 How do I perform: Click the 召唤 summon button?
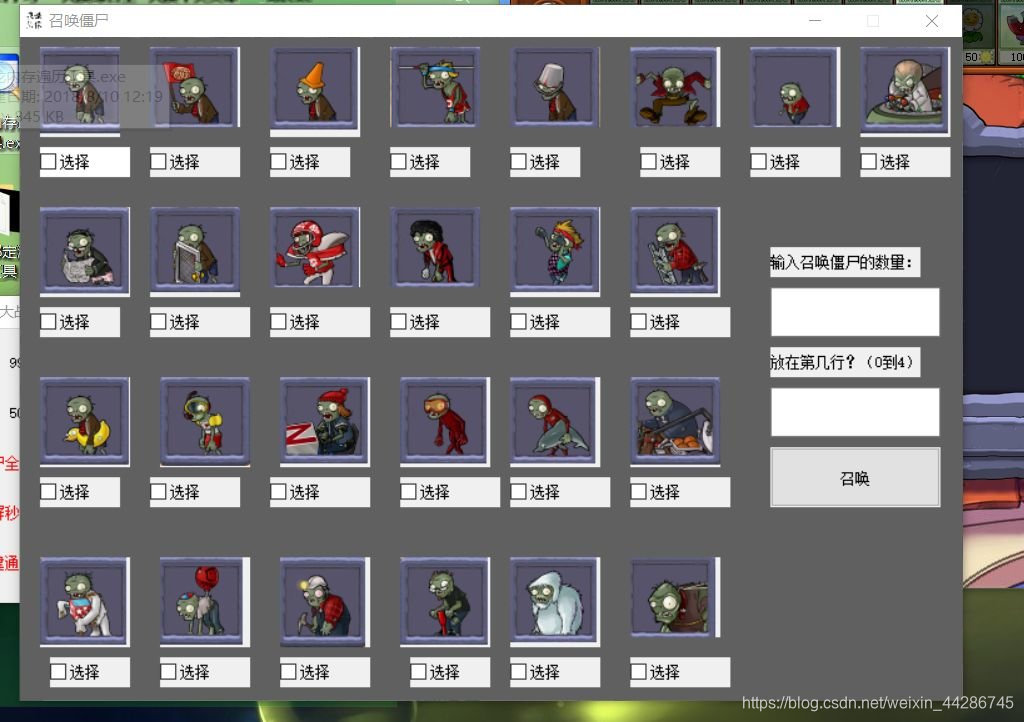(855, 478)
